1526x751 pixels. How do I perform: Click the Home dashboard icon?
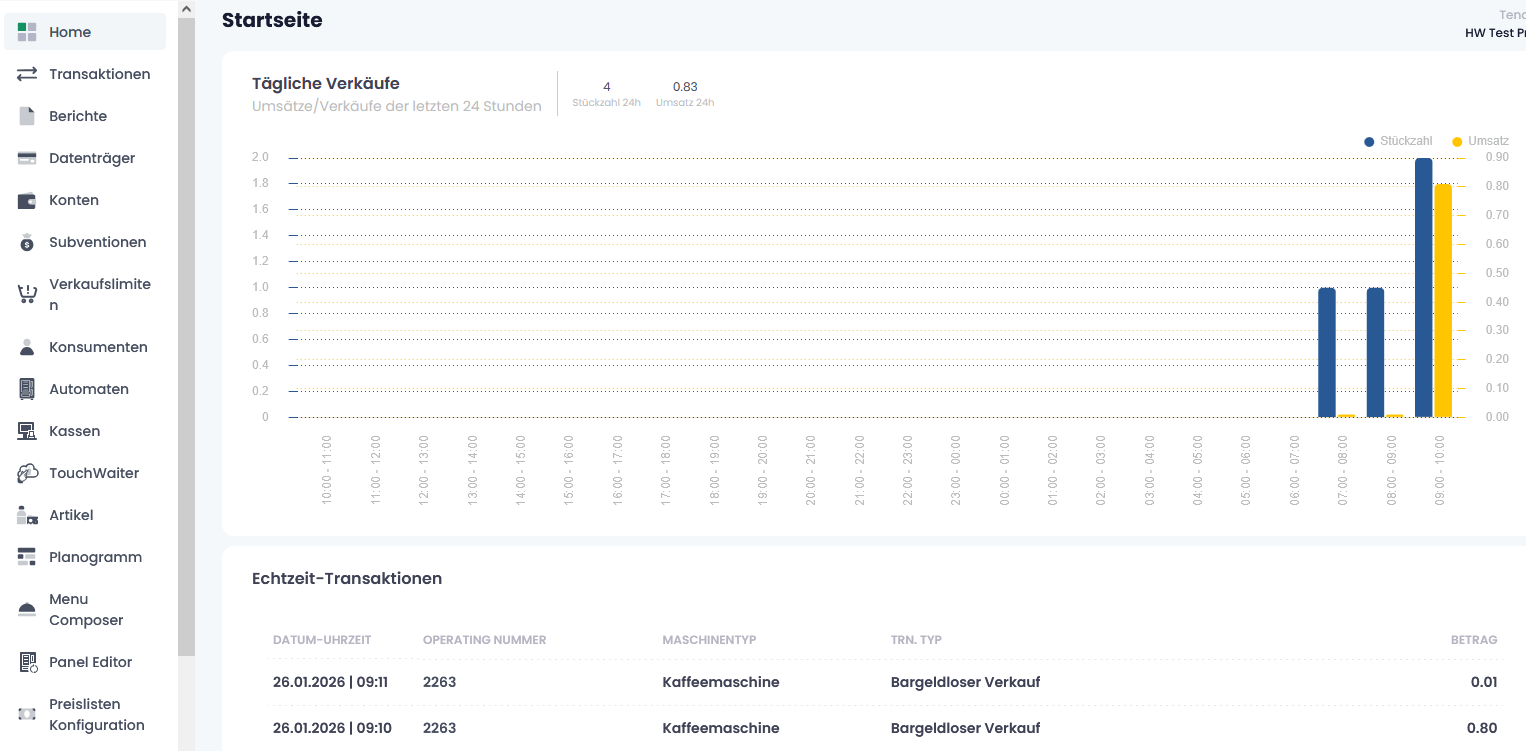click(27, 32)
